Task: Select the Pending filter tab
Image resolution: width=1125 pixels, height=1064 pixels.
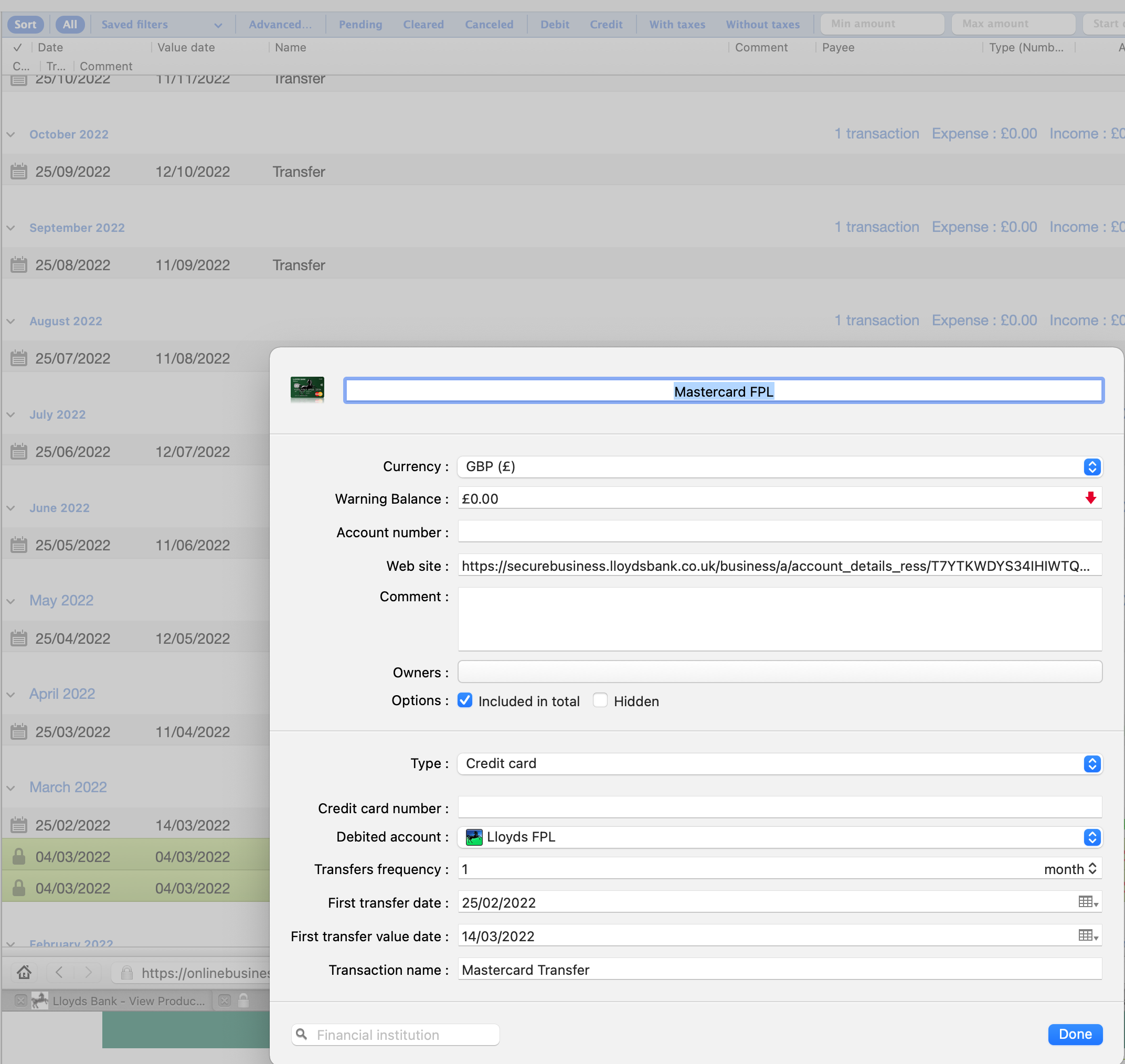Action: pyautogui.click(x=360, y=24)
